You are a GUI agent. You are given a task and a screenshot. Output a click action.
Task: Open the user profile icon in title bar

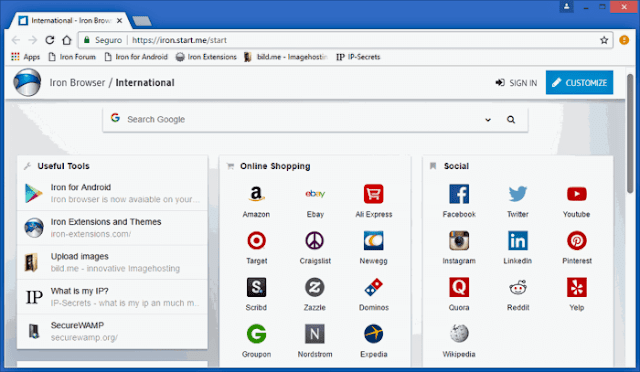click(x=567, y=7)
